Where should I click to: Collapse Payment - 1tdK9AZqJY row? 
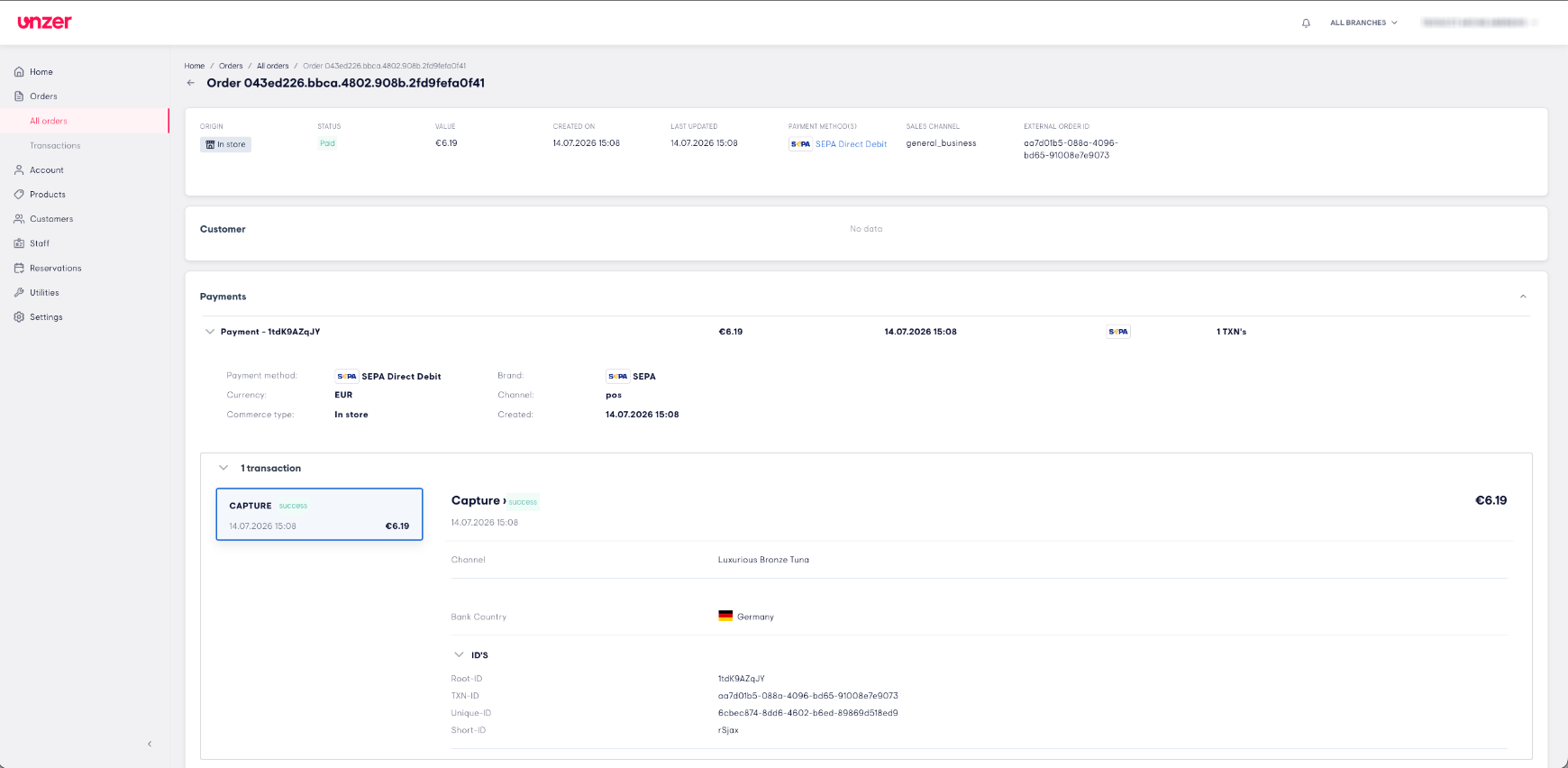pos(210,332)
